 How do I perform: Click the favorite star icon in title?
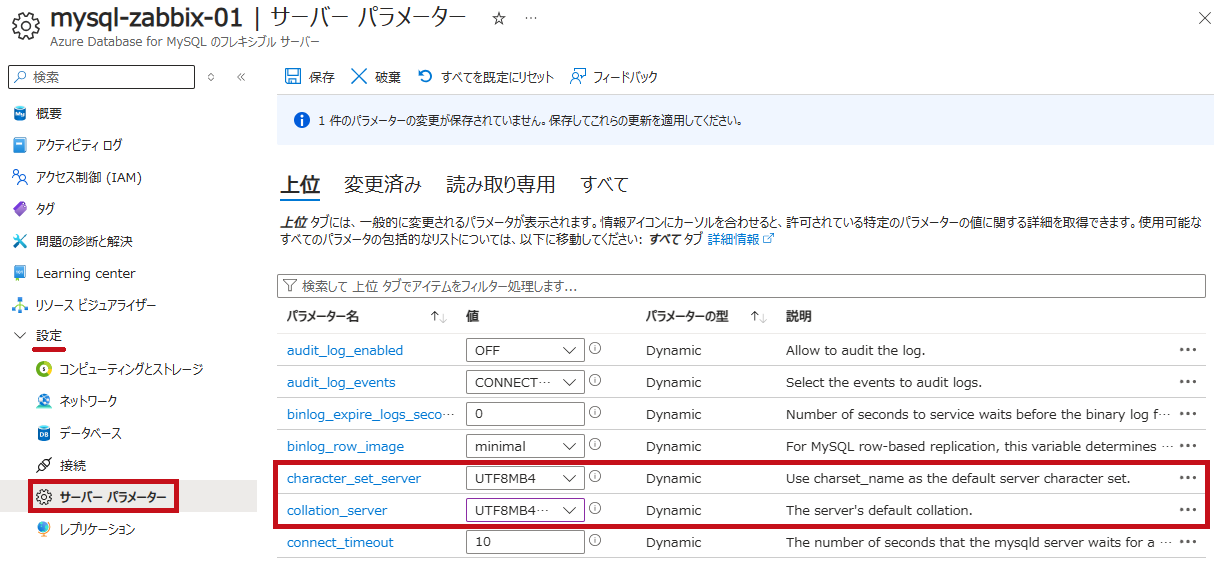[x=499, y=19]
